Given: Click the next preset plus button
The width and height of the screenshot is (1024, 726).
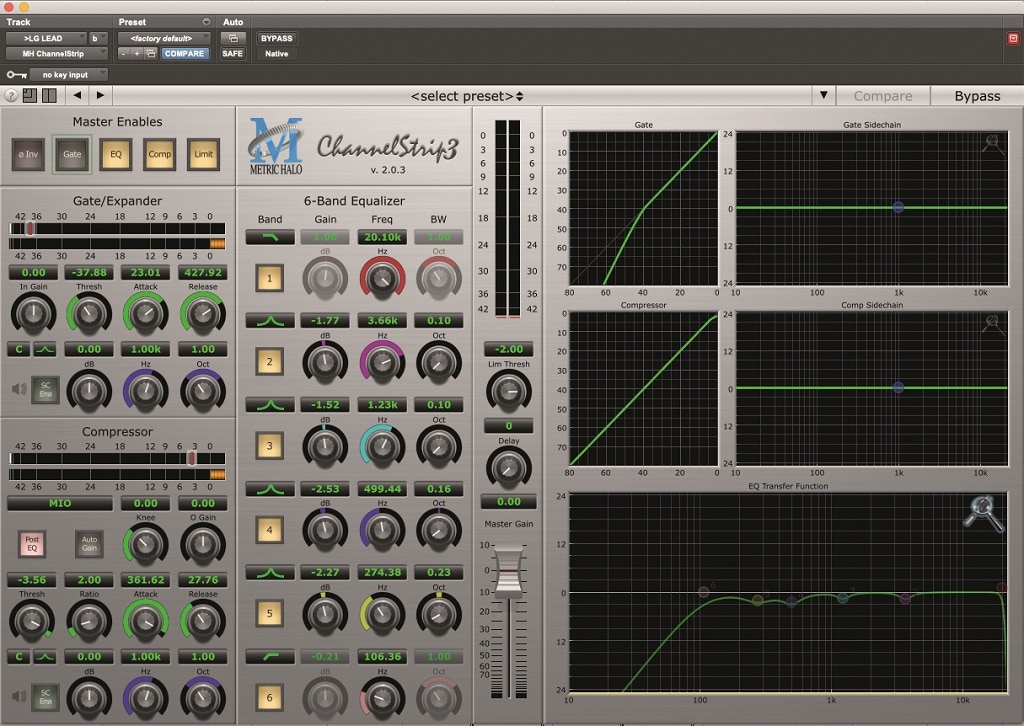Looking at the screenshot, I should tap(137, 54).
